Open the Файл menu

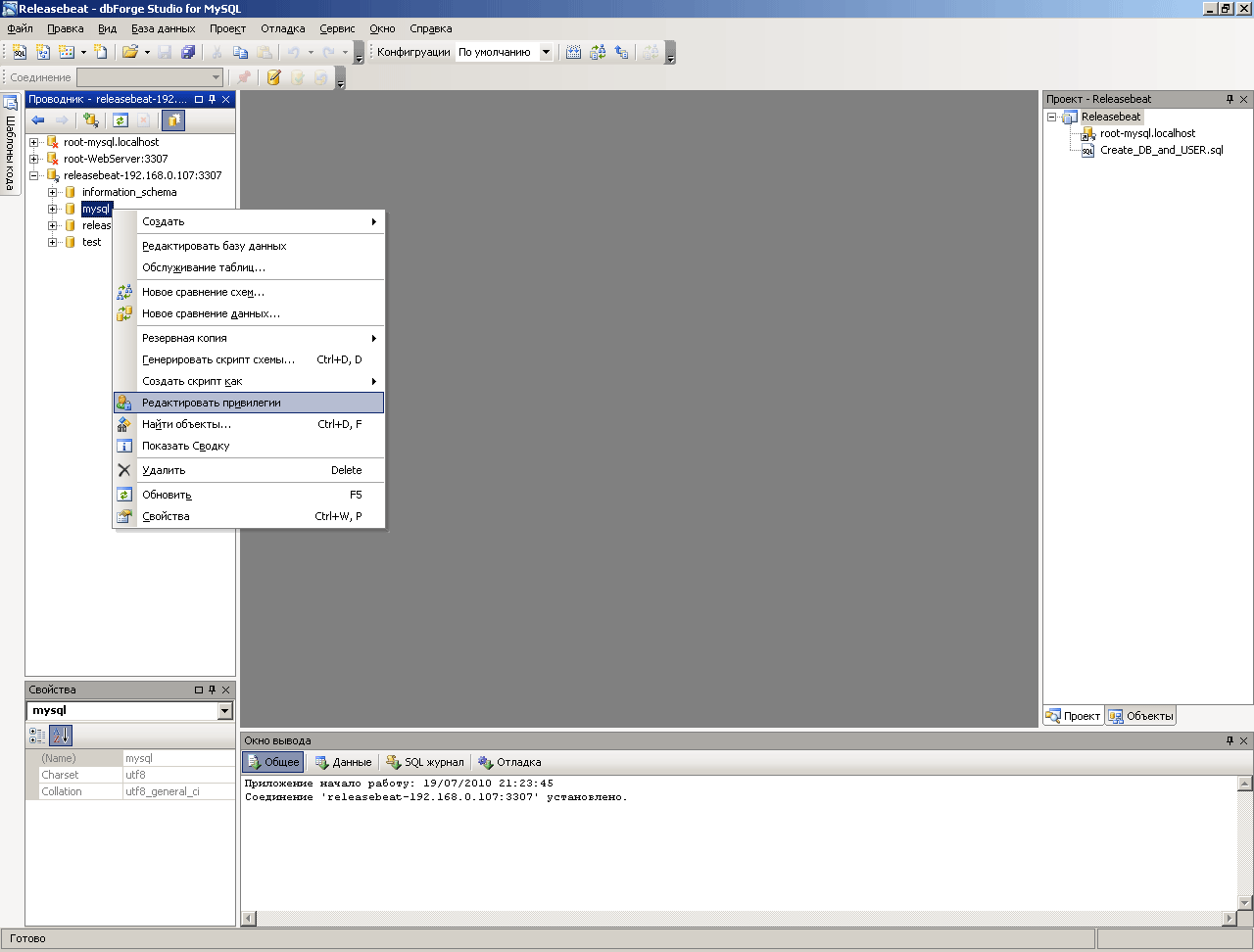click(x=20, y=28)
